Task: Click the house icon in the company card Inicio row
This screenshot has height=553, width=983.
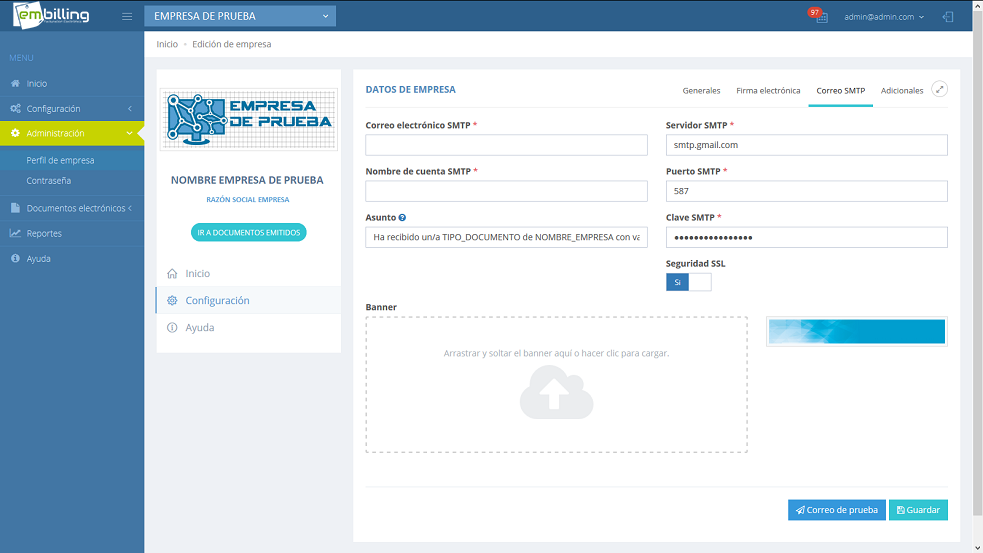Action: pos(172,273)
